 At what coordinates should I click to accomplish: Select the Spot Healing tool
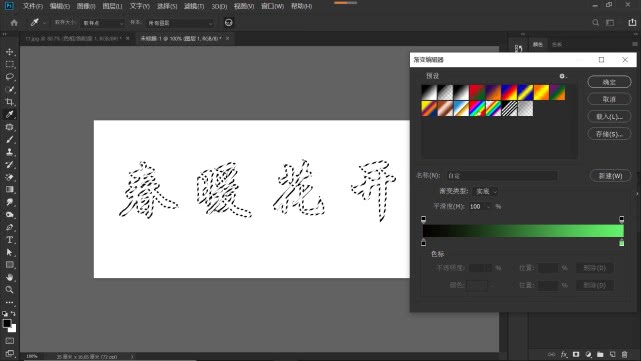pyautogui.click(x=9, y=127)
